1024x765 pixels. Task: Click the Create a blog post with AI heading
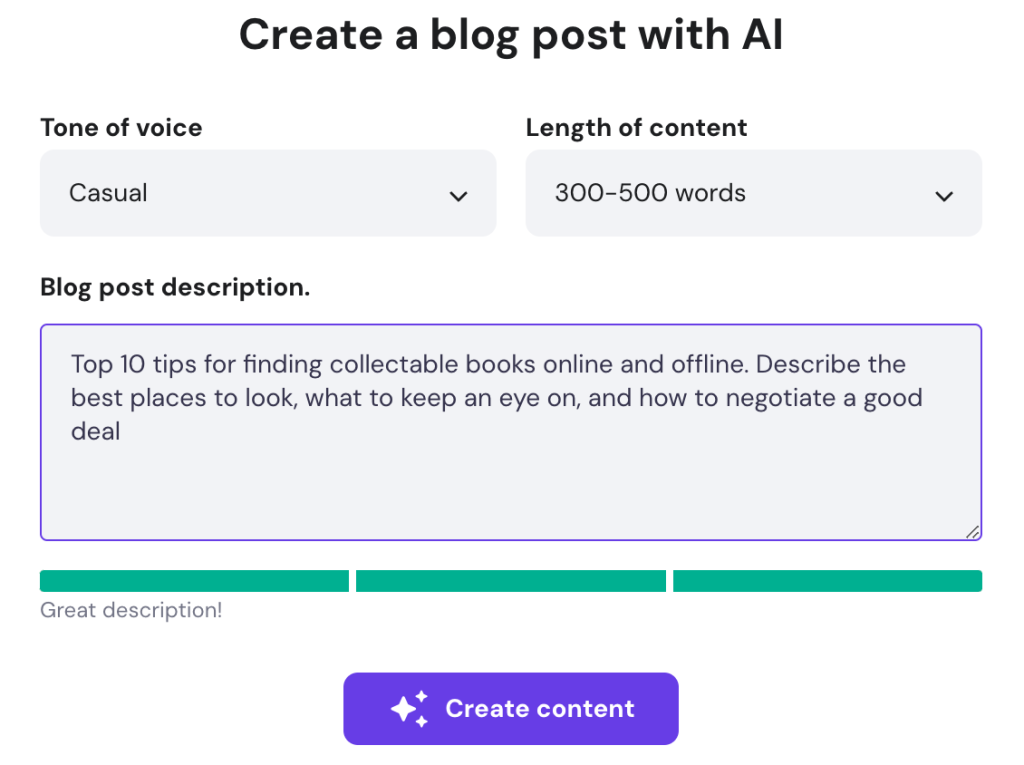pos(511,34)
